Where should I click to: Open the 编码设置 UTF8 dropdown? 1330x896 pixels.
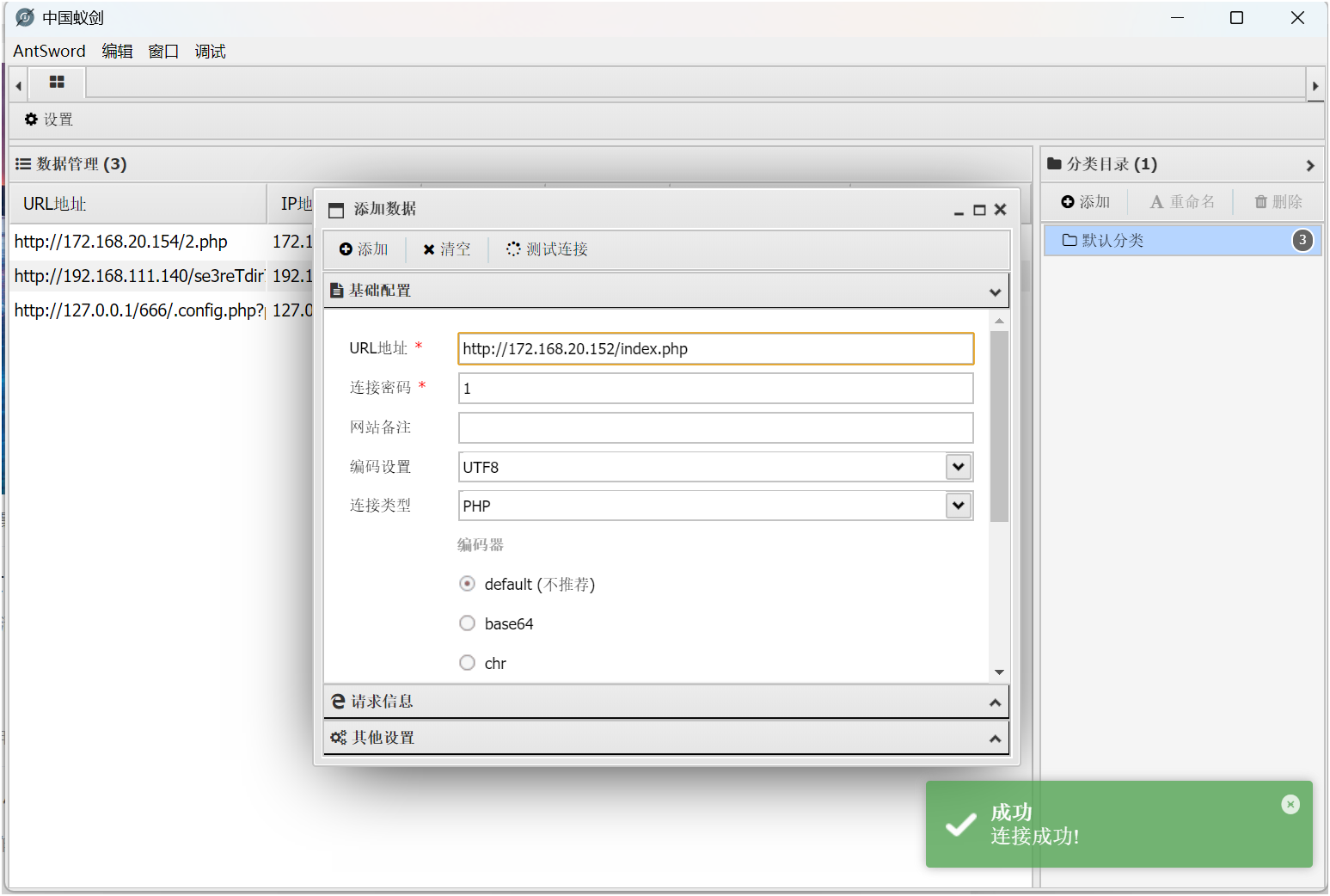959,467
